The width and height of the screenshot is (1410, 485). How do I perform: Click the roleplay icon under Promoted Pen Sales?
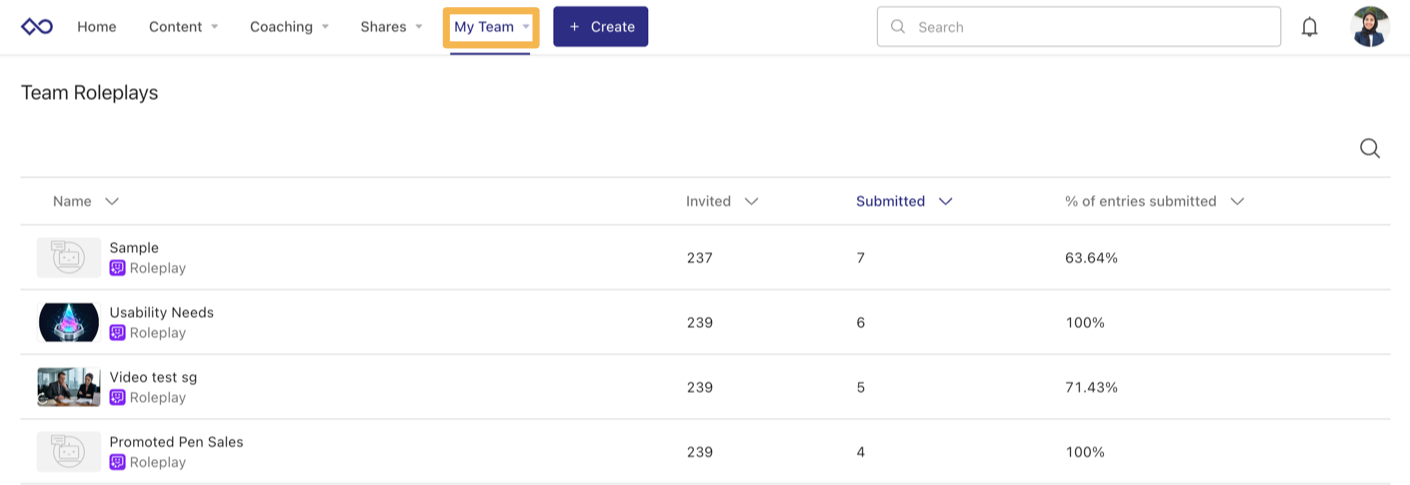[118, 462]
